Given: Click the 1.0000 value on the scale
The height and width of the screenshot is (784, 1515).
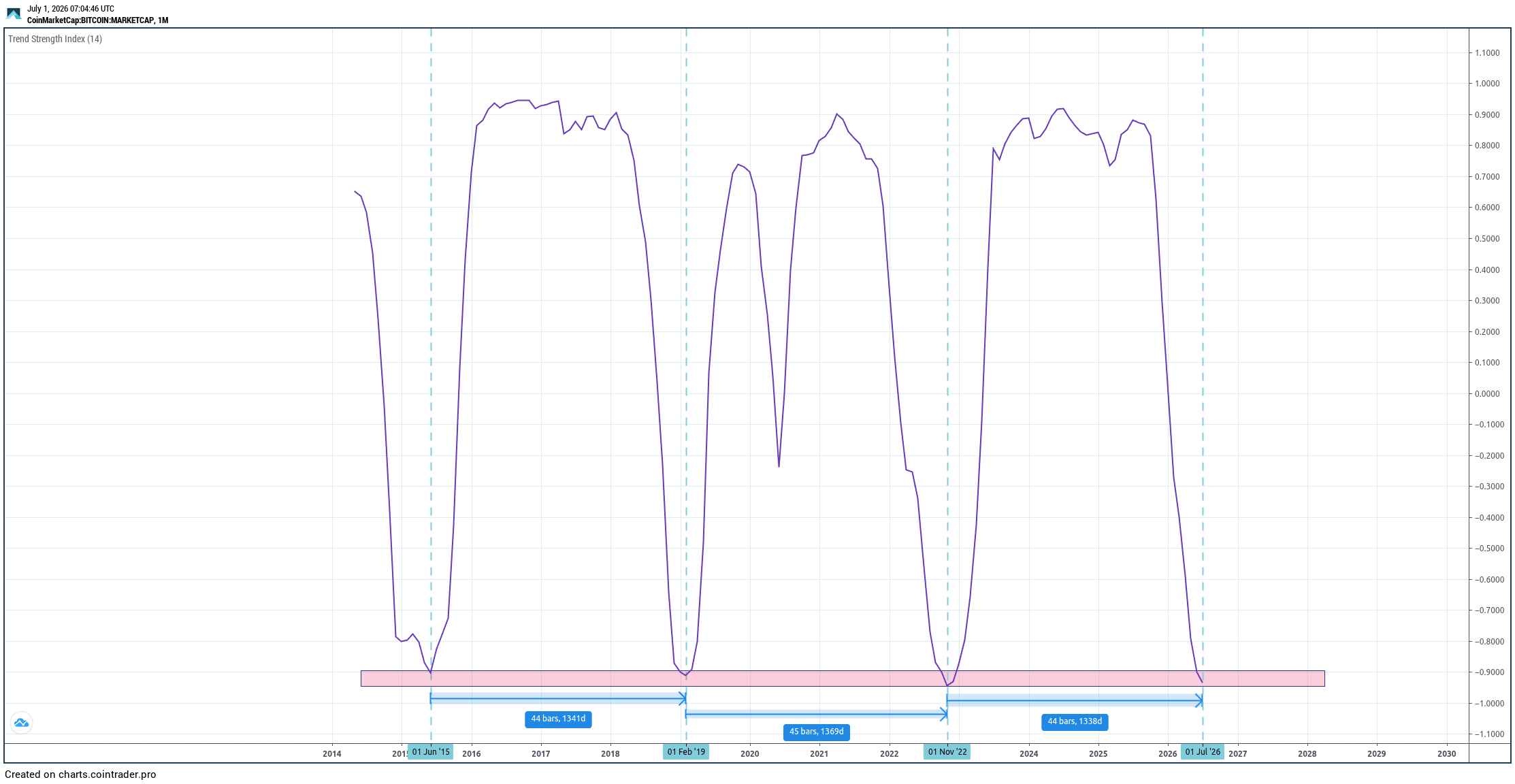Looking at the screenshot, I should pyautogui.click(x=1487, y=84).
